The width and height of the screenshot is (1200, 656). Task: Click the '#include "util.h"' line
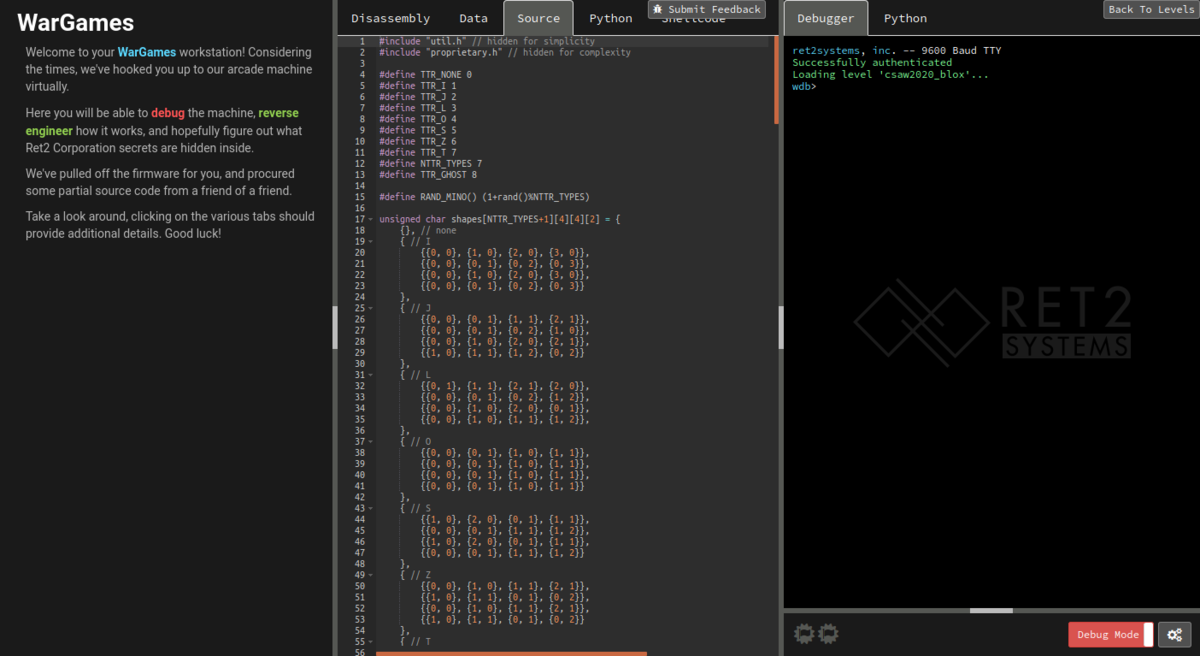click(x=487, y=41)
